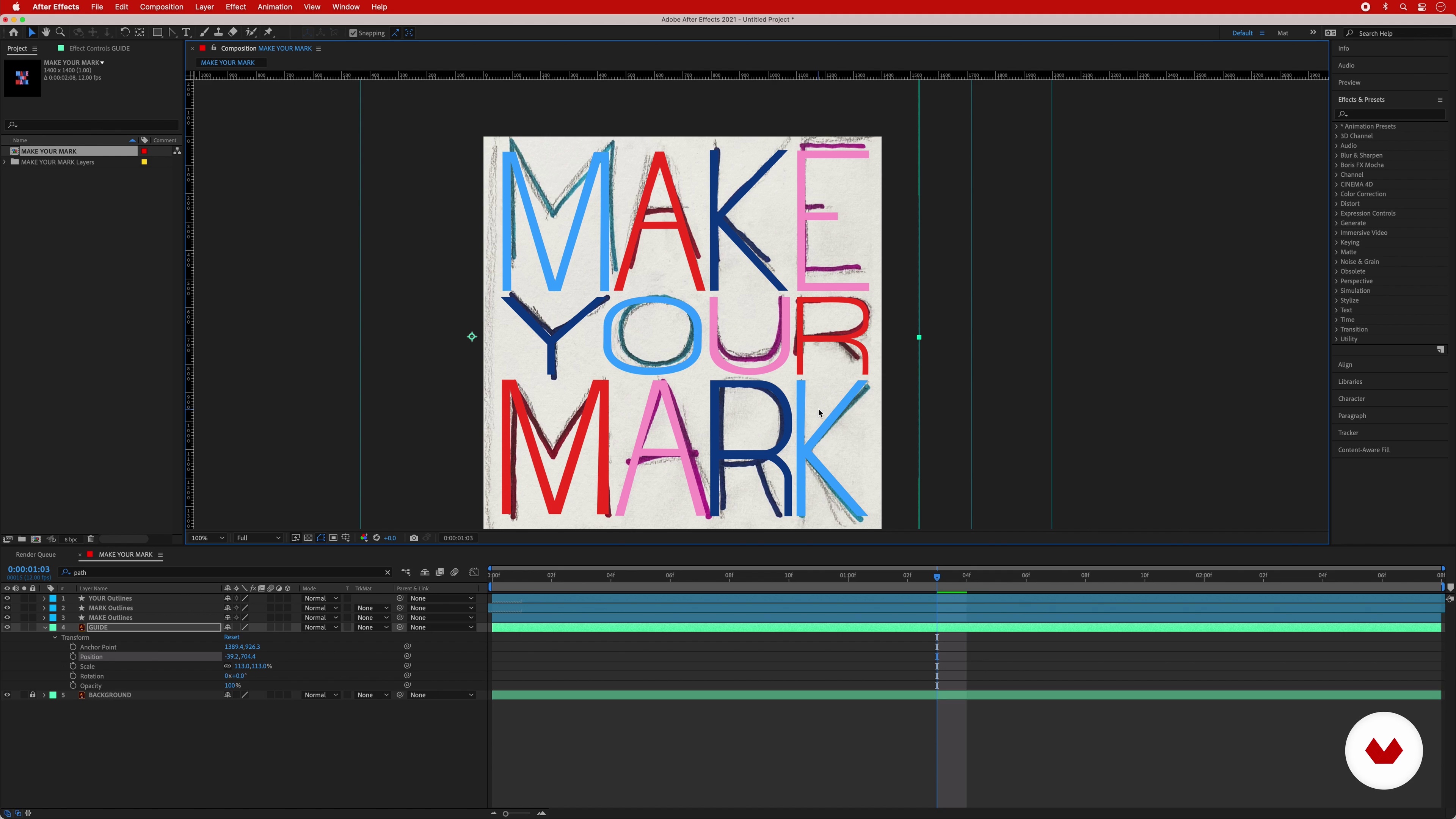Open the Effect menu
The image size is (1456, 819).
point(236,7)
